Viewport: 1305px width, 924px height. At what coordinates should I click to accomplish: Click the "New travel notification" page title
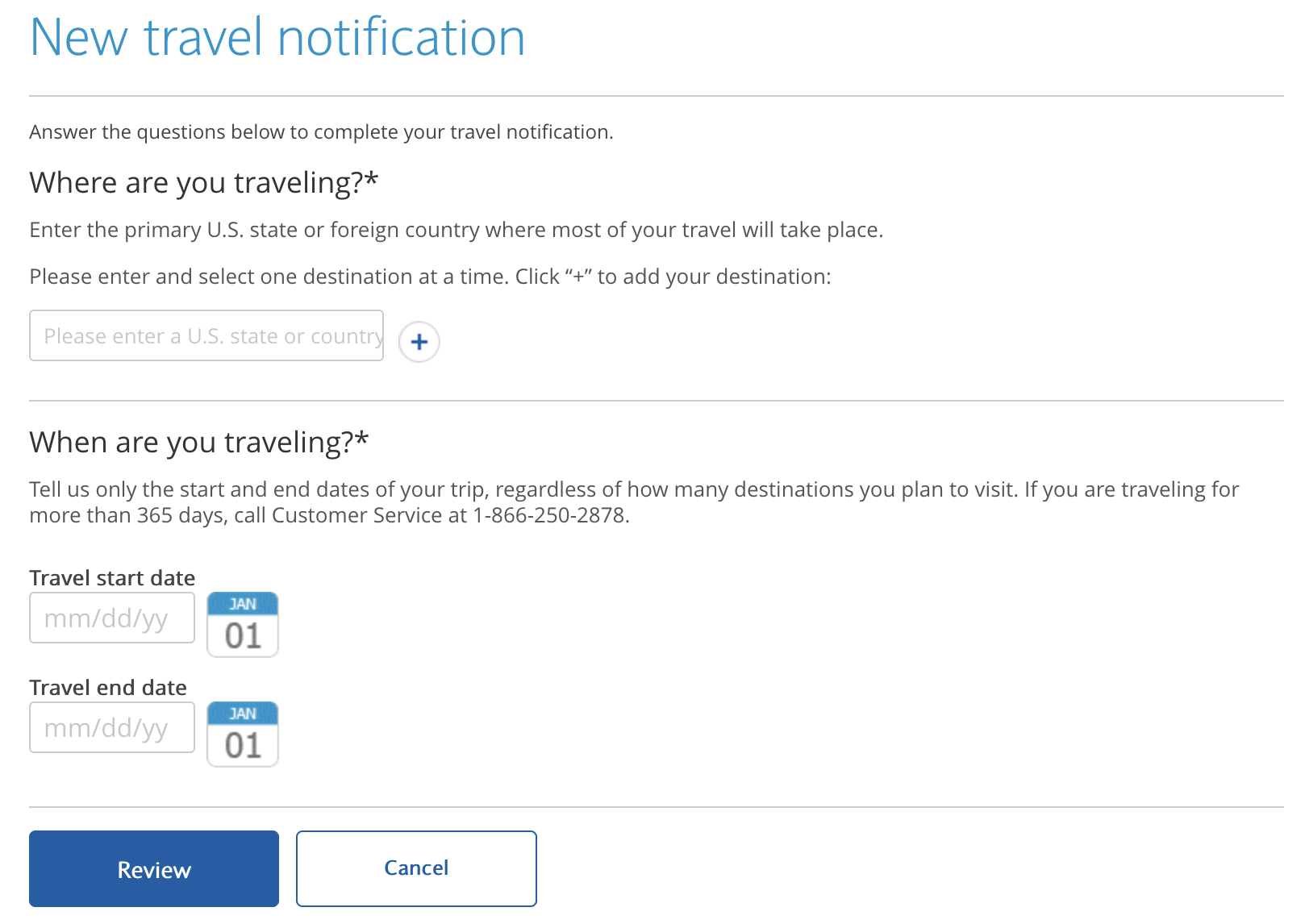(x=277, y=38)
